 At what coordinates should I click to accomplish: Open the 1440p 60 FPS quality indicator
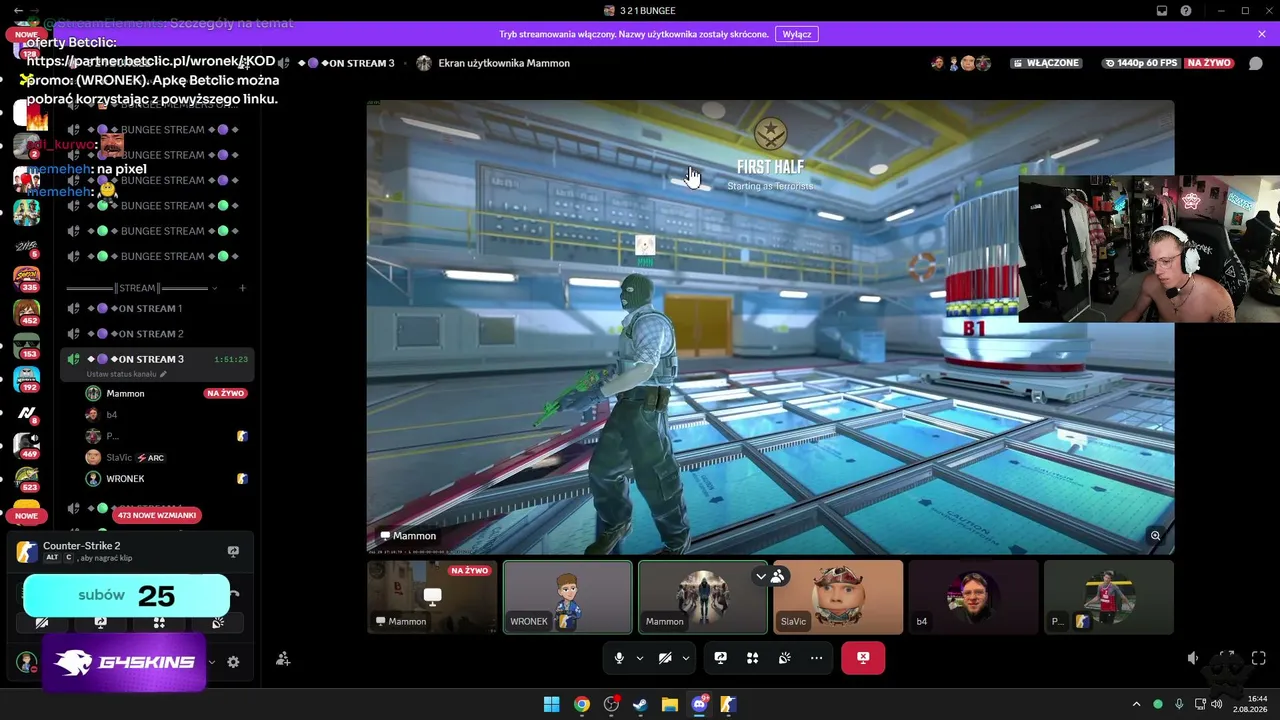(x=1141, y=63)
